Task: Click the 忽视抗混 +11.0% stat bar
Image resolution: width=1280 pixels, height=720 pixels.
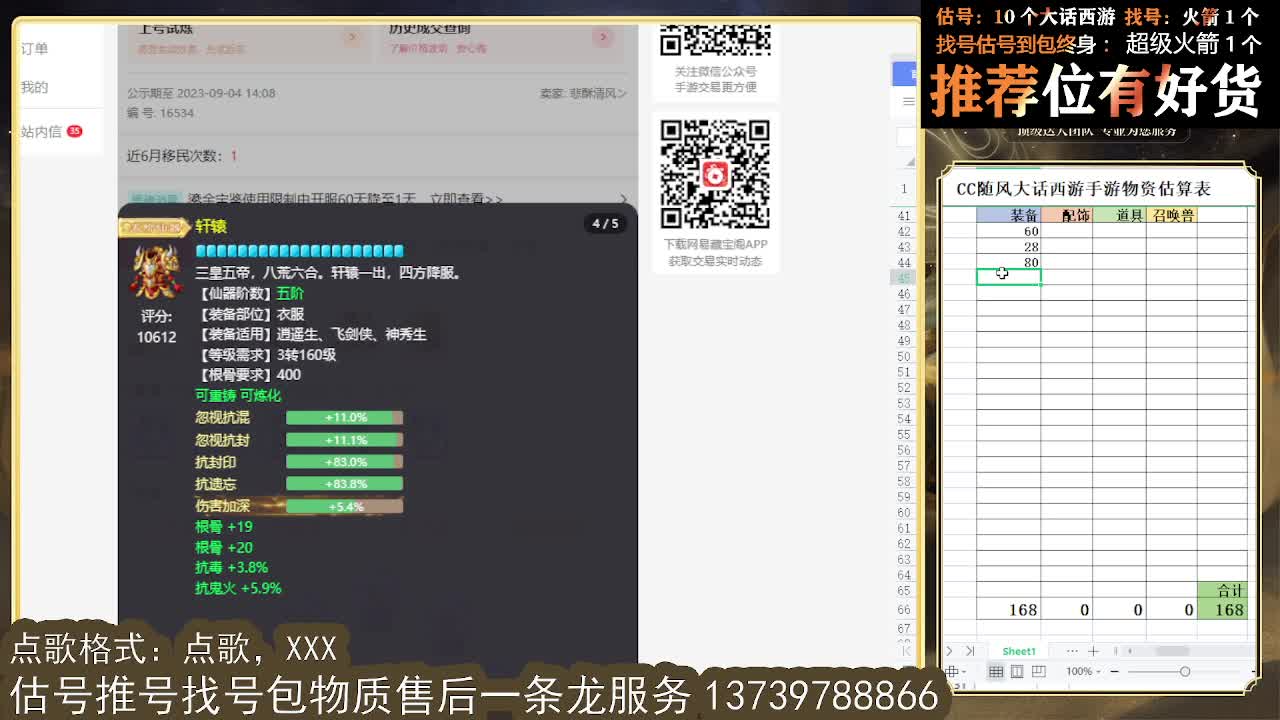Action: click(x=344, y=417)
